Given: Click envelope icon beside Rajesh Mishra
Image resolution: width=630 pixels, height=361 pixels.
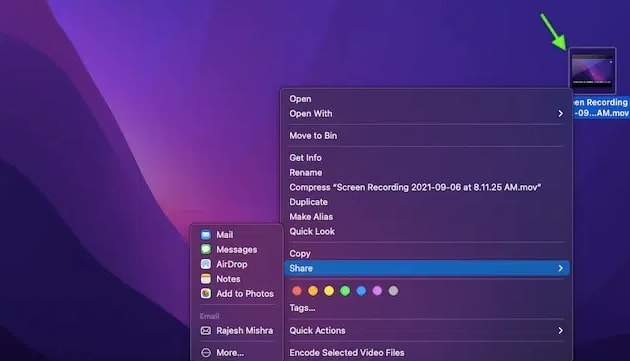Looking at the screenshot, I should point(206,330).
